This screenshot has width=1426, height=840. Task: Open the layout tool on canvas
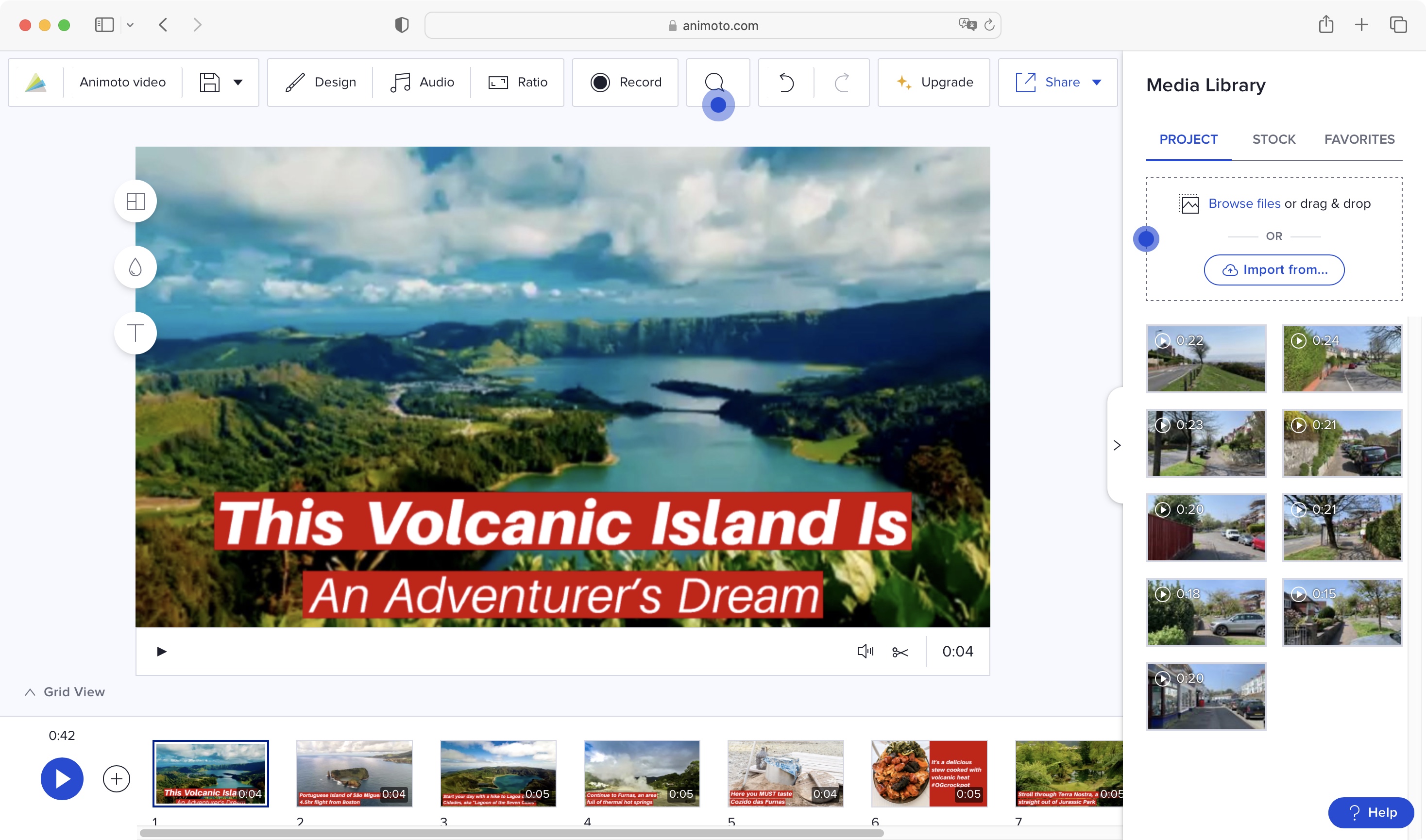click(136, 201)
